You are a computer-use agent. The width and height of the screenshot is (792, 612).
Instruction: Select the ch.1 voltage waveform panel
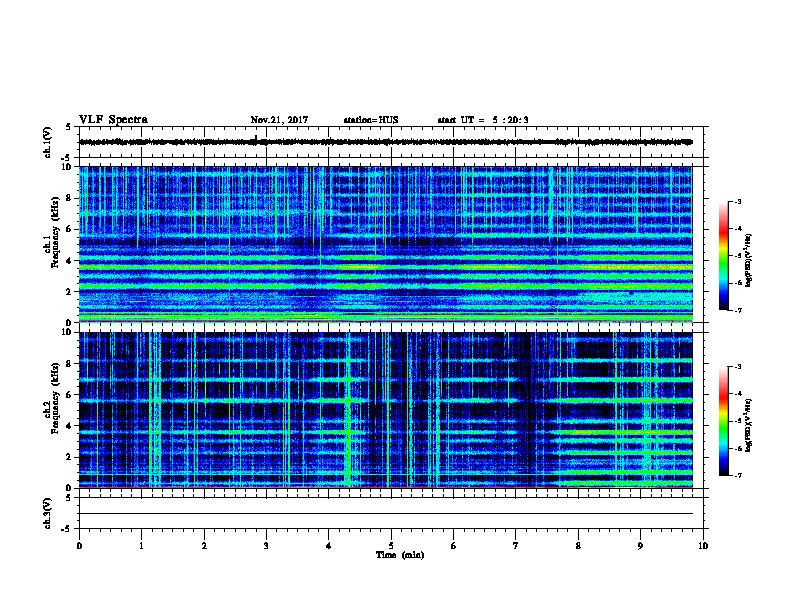click(391, 142)
